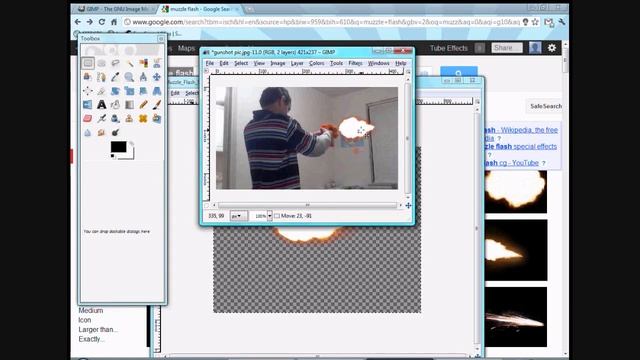This screenshot has height=360, width=640.
Task: Select the Alignment tool
Action: pos(88,91)
